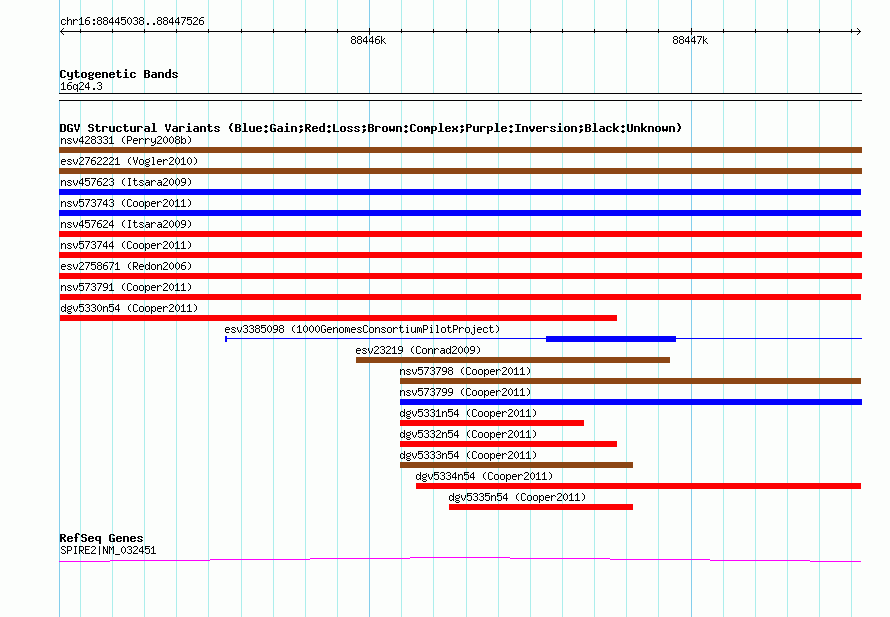Click the dgv5330n54 (Cooper2011) red bar
The width and height of the screenshot is (890, 617).
pos(338,318)
